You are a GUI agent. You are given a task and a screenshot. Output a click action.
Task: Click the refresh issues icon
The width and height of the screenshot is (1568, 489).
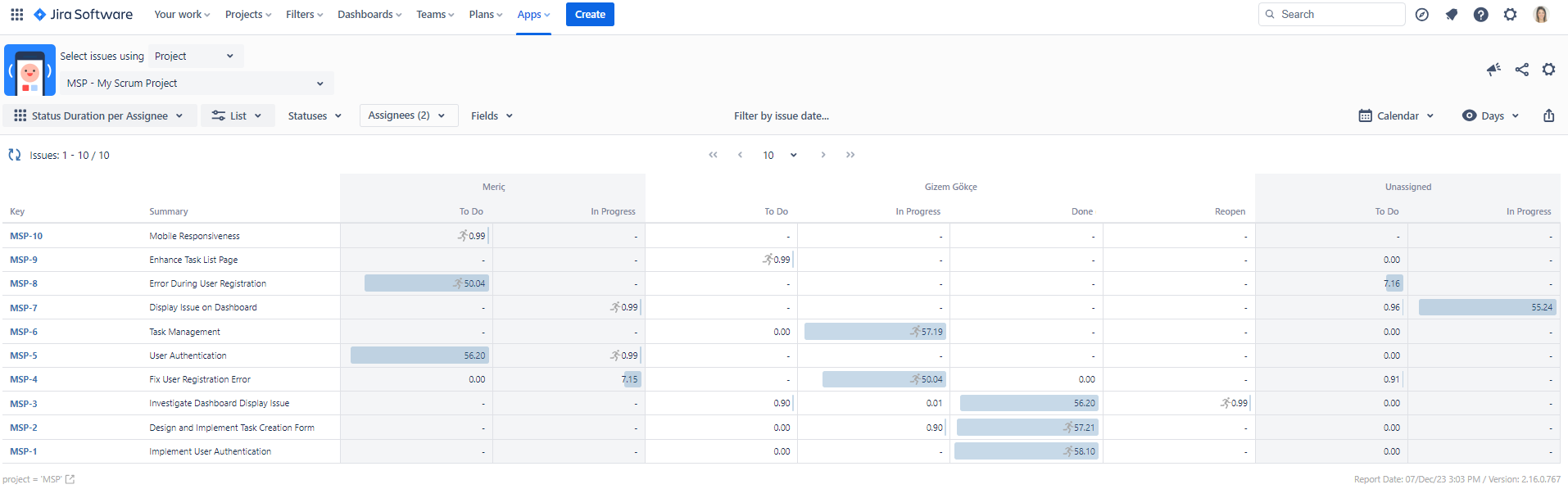pyautogui.click(x=14, y=155)
